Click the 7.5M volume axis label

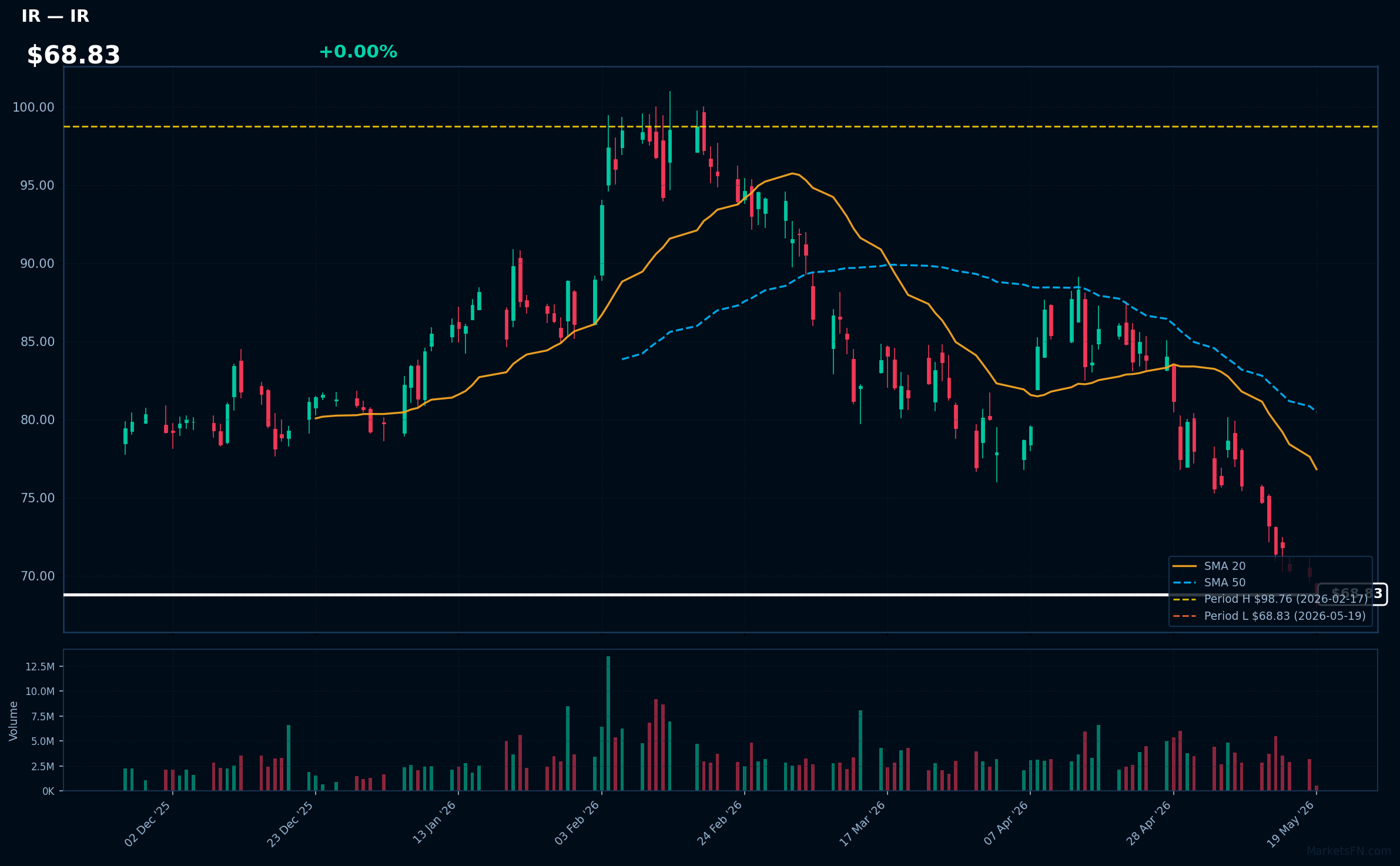point(43,716)
